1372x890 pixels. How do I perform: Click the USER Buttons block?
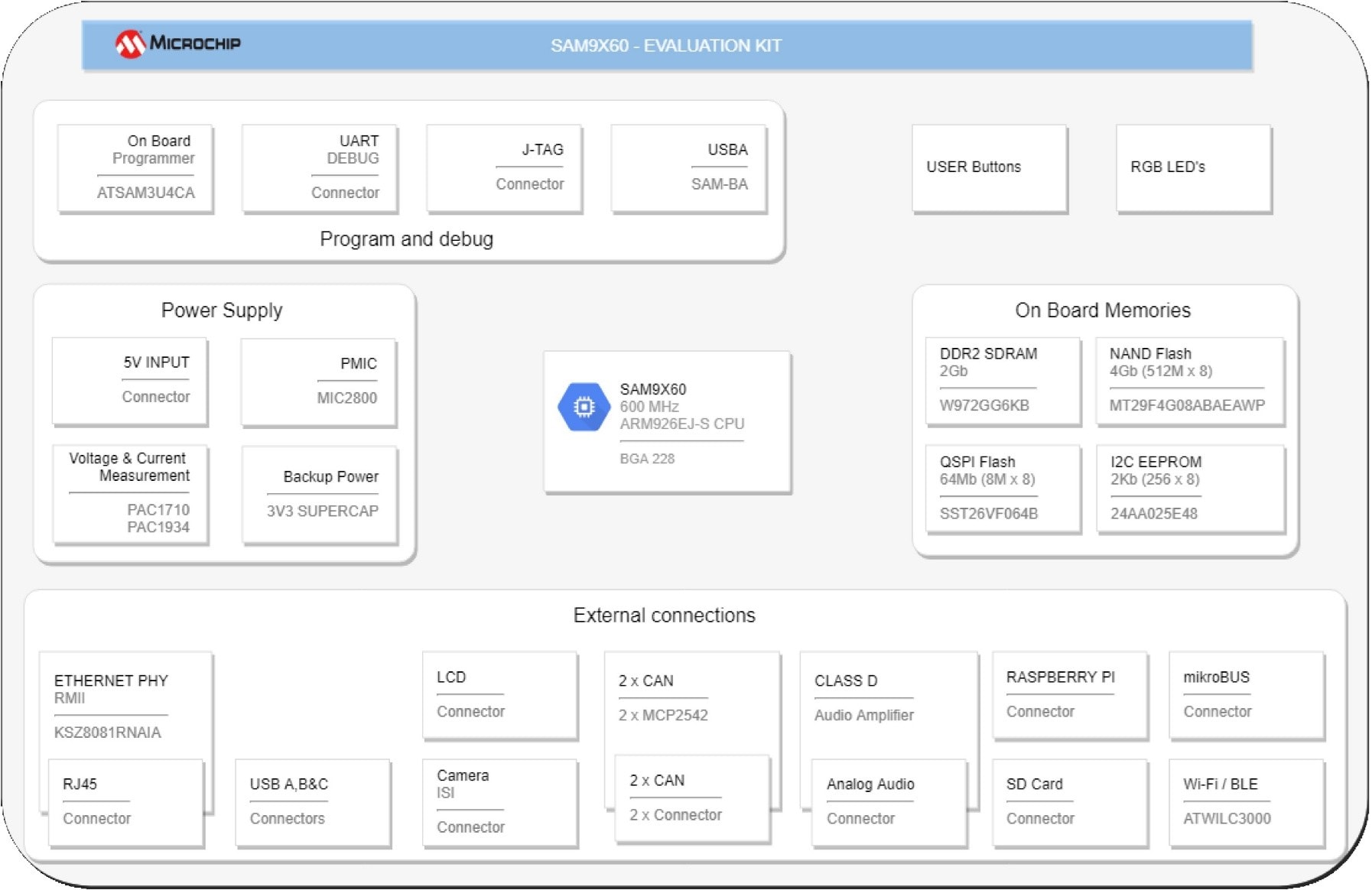click(988, 167)
